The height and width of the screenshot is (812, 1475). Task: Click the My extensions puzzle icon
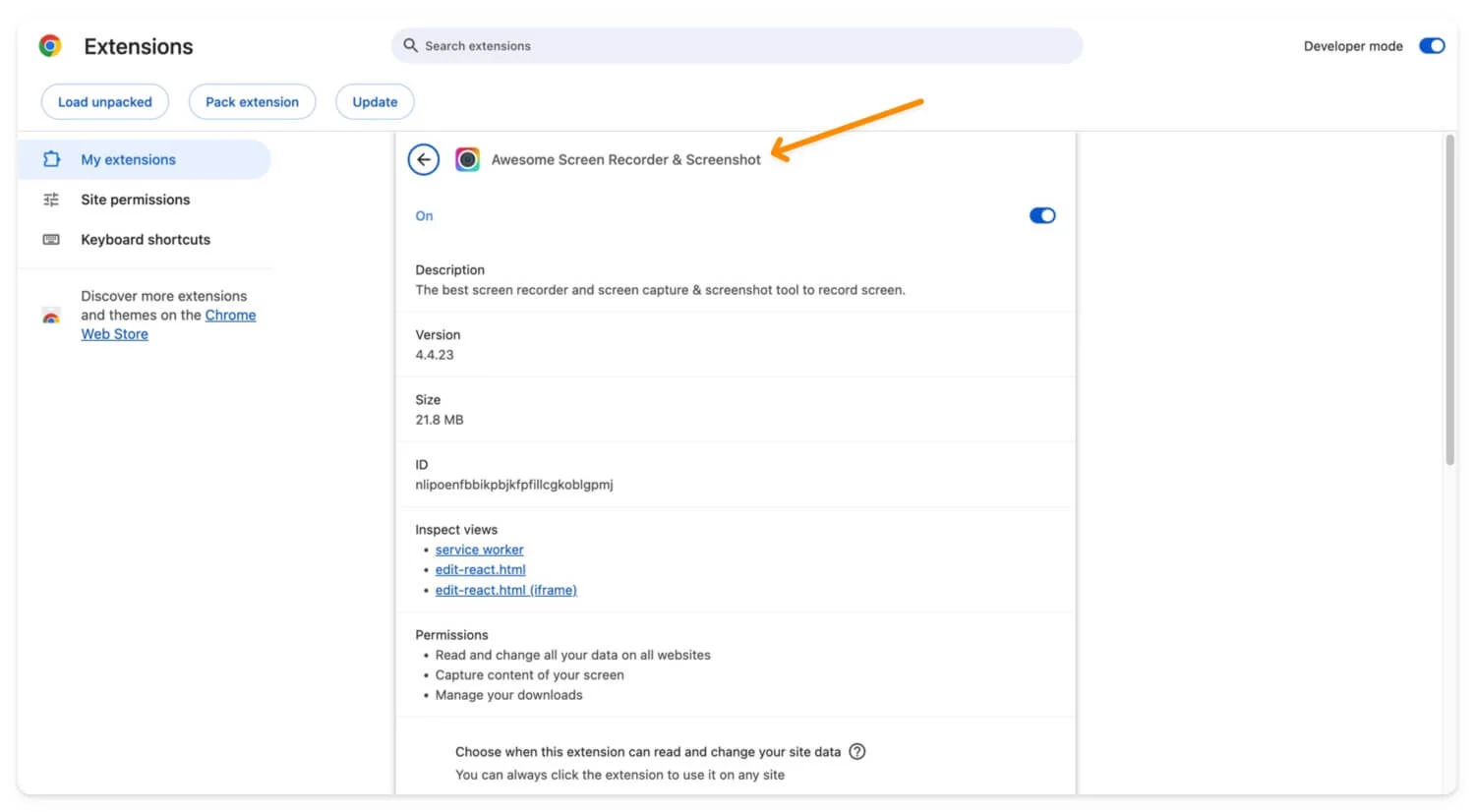click(x=52, y=159)
